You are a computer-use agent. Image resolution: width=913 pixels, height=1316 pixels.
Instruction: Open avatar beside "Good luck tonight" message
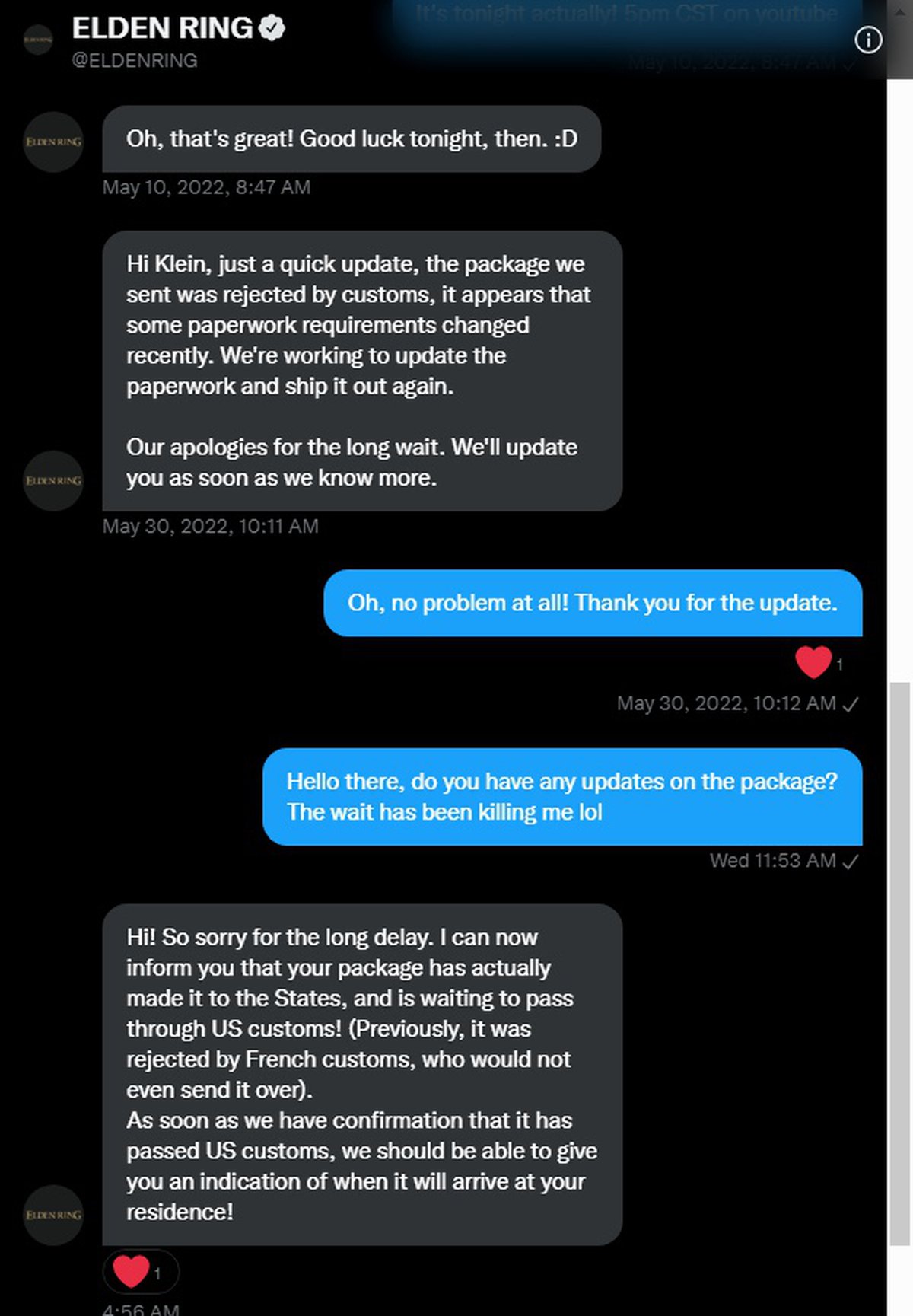pyautogui.click(x=53, y=142)
